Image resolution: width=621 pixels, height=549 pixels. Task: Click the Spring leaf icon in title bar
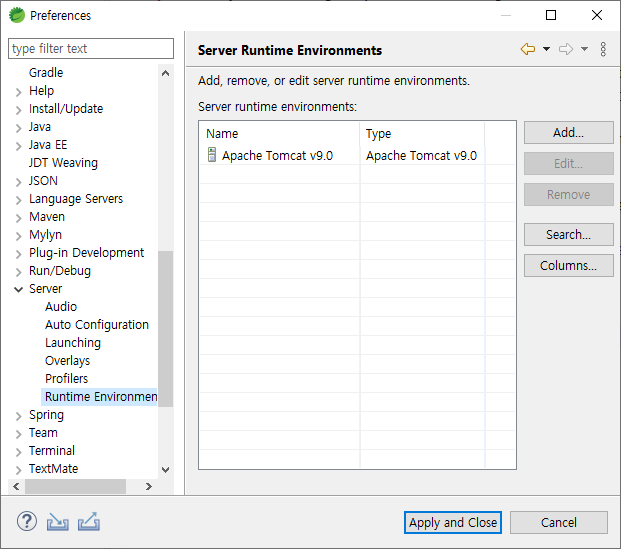(x=17, y=15)
